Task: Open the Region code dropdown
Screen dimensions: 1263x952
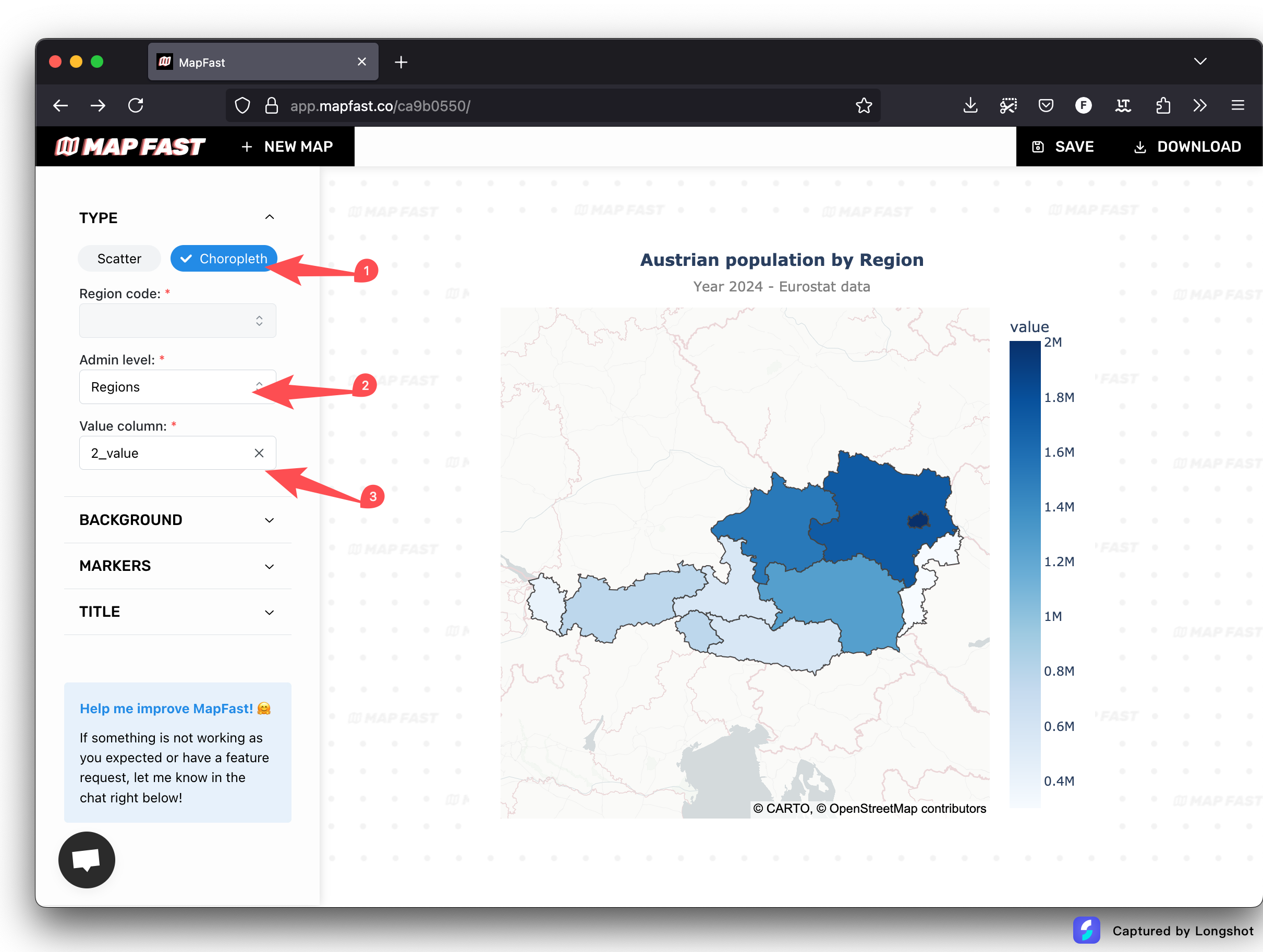Action: coord(178,321)
